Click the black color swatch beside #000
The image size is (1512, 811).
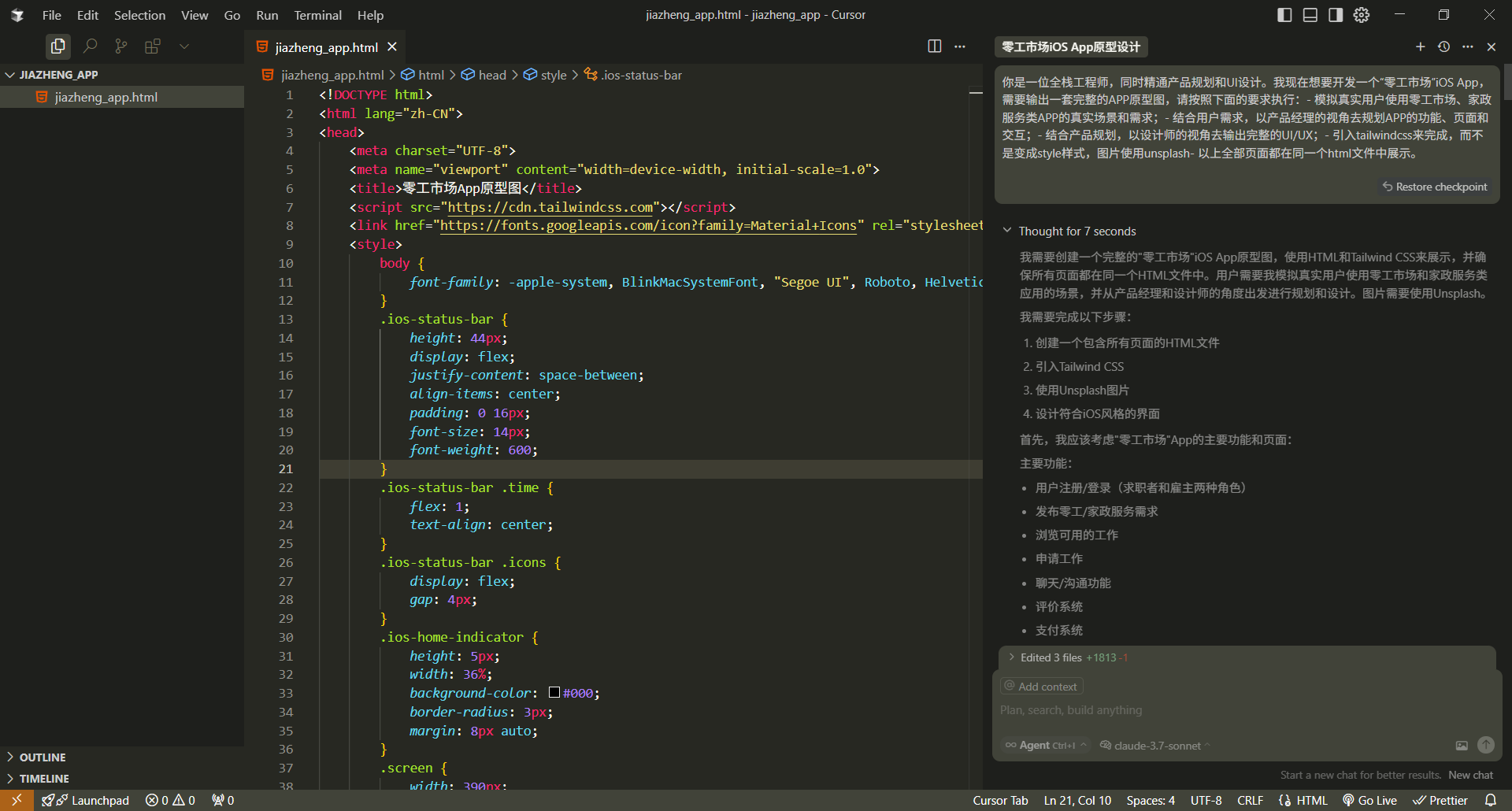pos(554,693)
